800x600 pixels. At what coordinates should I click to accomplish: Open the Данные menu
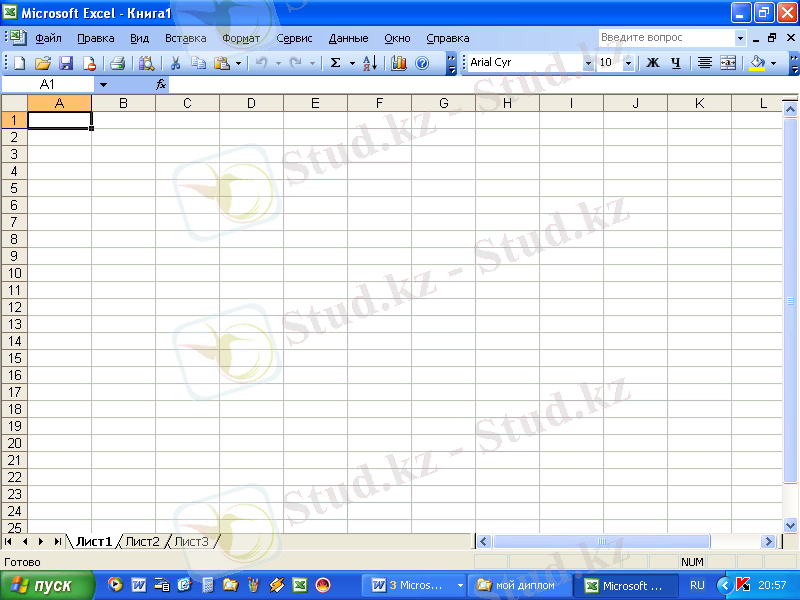click(x=348, y=38)
